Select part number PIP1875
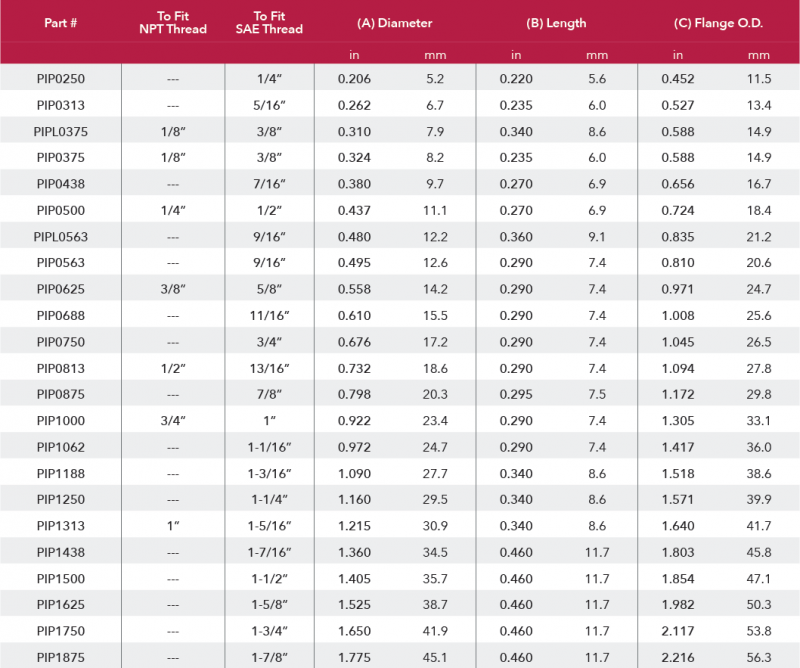The image size is (800, 668). pos(60,657)
